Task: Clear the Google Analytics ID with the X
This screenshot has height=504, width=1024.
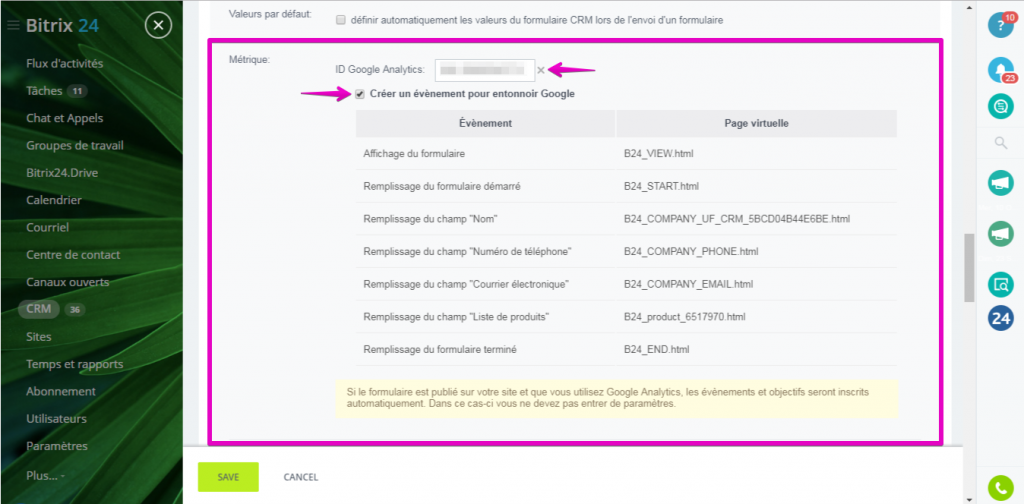Action: click(x=541, y=71)
